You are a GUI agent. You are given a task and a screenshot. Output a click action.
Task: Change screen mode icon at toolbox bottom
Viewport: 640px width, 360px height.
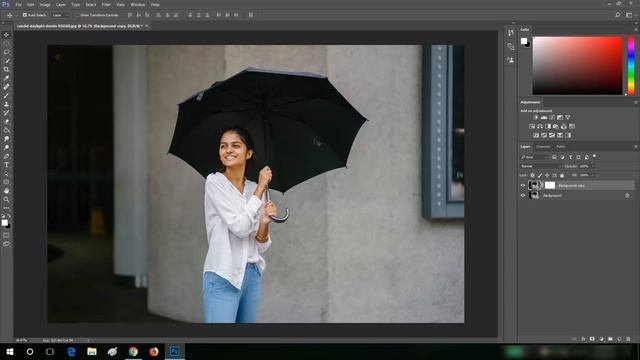pos(6,244)
